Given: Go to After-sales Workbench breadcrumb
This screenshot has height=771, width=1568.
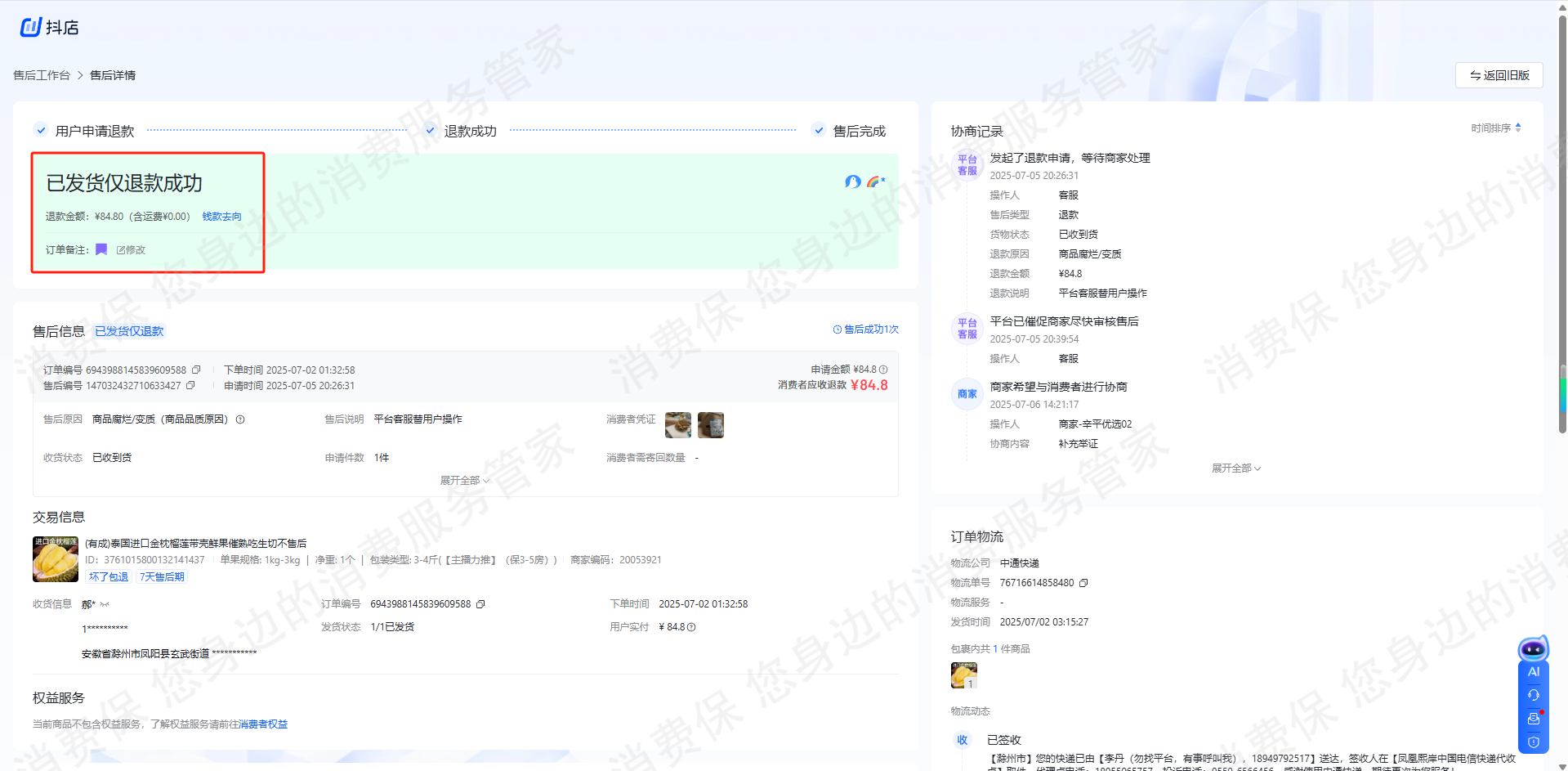Looking at the screenshot, I should pyautogui.click(x=42, y=75).
